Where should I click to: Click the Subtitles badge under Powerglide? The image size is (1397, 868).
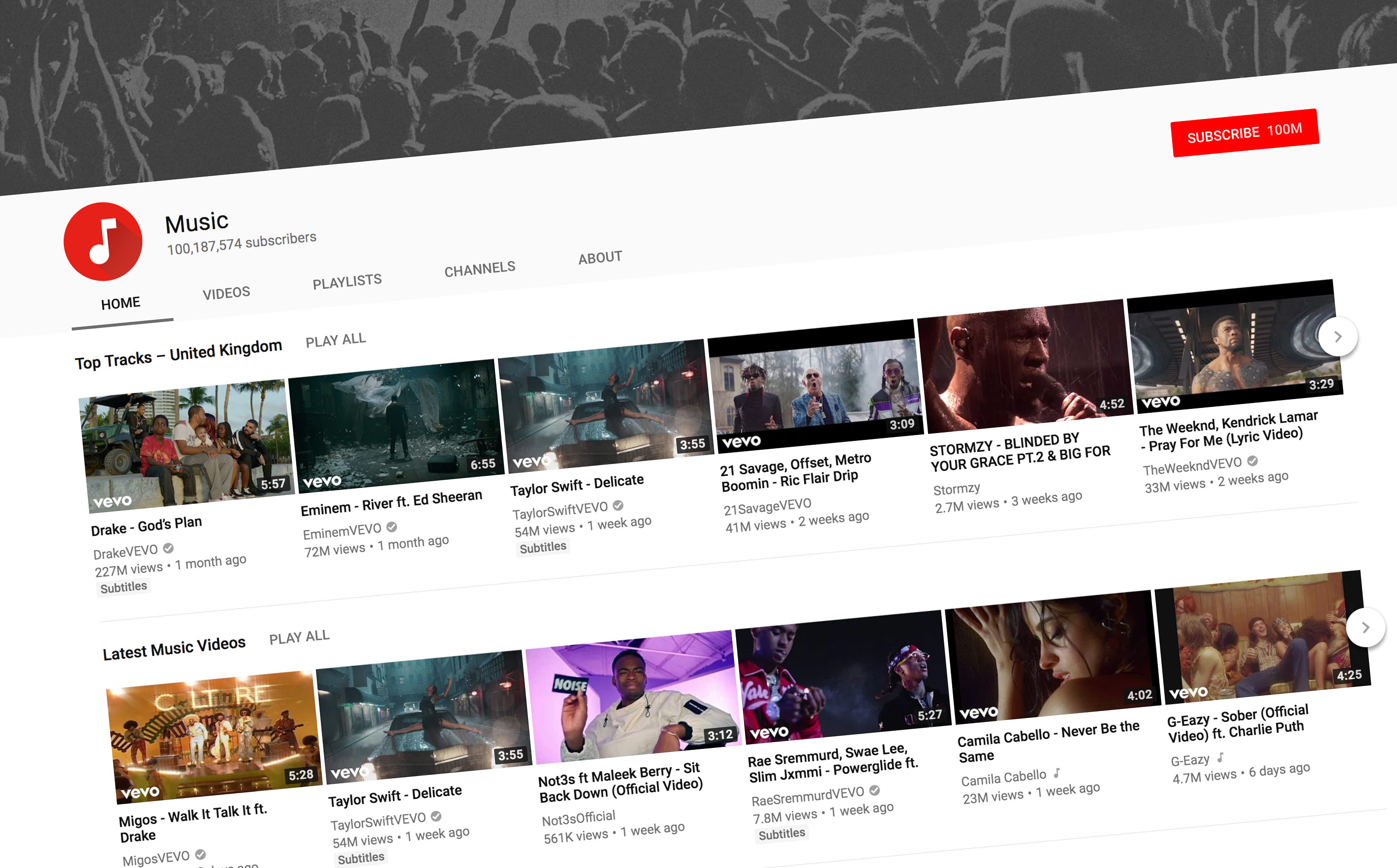click(x=782, y=834)
